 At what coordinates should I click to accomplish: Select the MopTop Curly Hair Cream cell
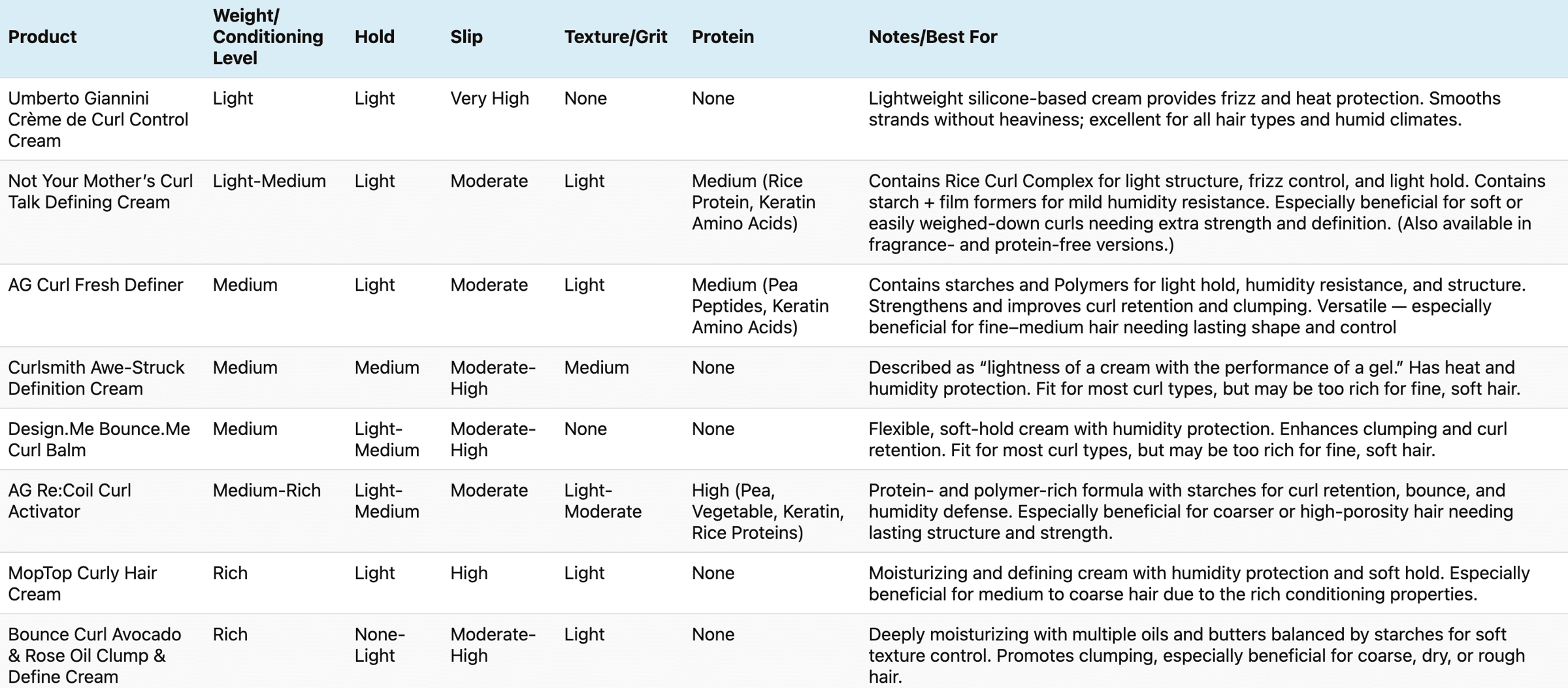[82, 583]
